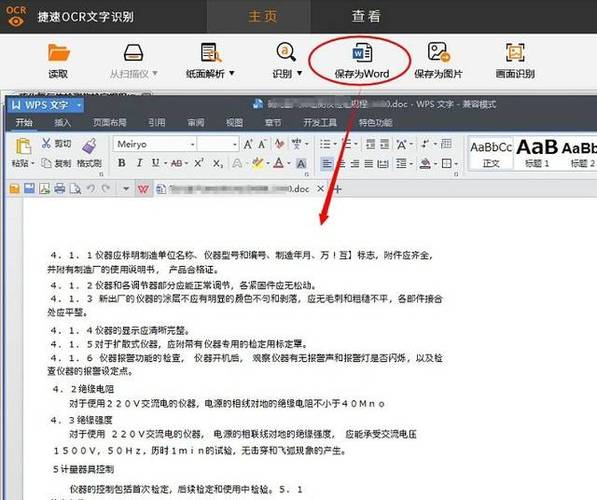Apply the 正文 style
The height and width of the screenshot is (500, 597).
click(x=491, y=154)
